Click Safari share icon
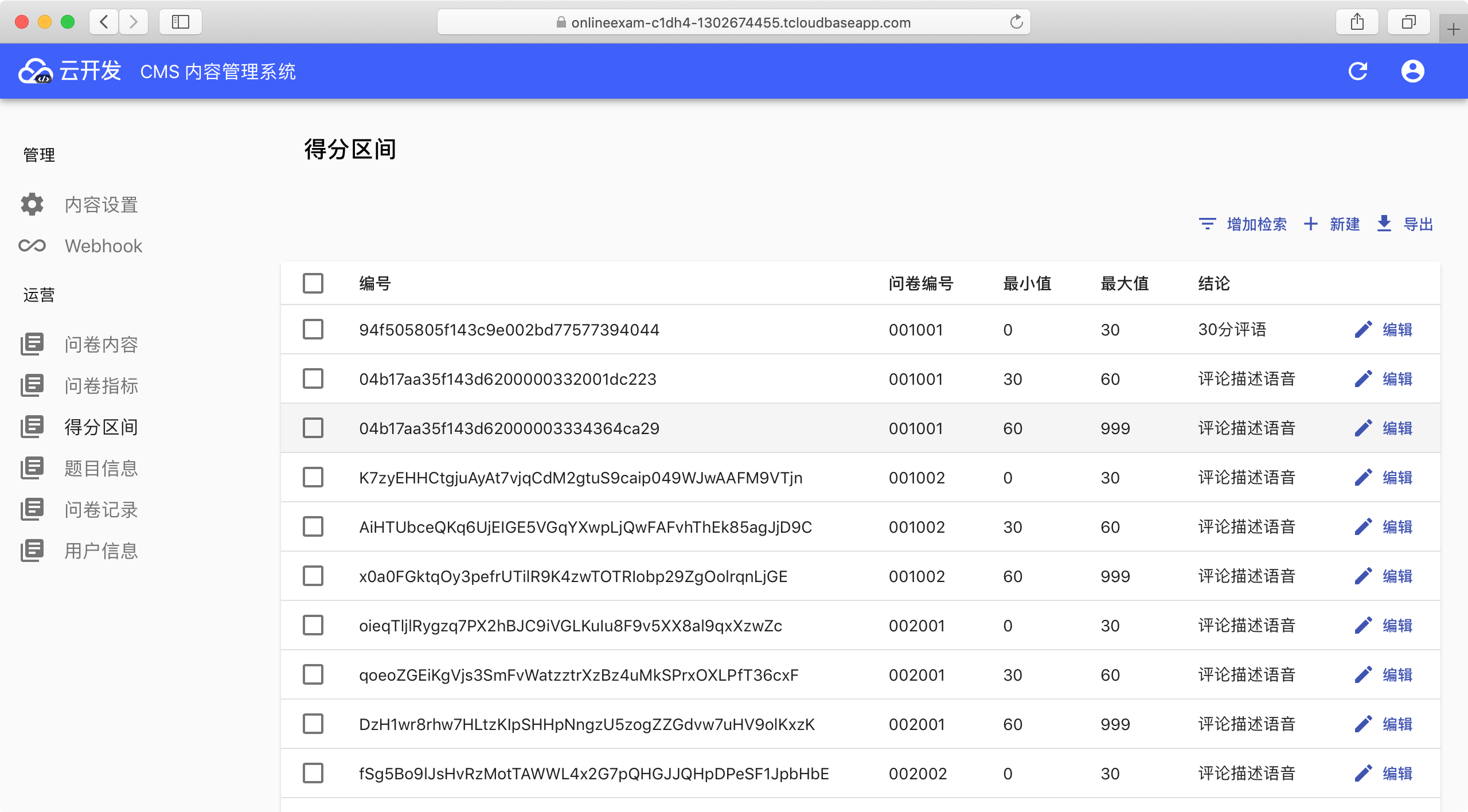Image resolution: width=1468 pixels, height=812 pixels. [1357, 22]
